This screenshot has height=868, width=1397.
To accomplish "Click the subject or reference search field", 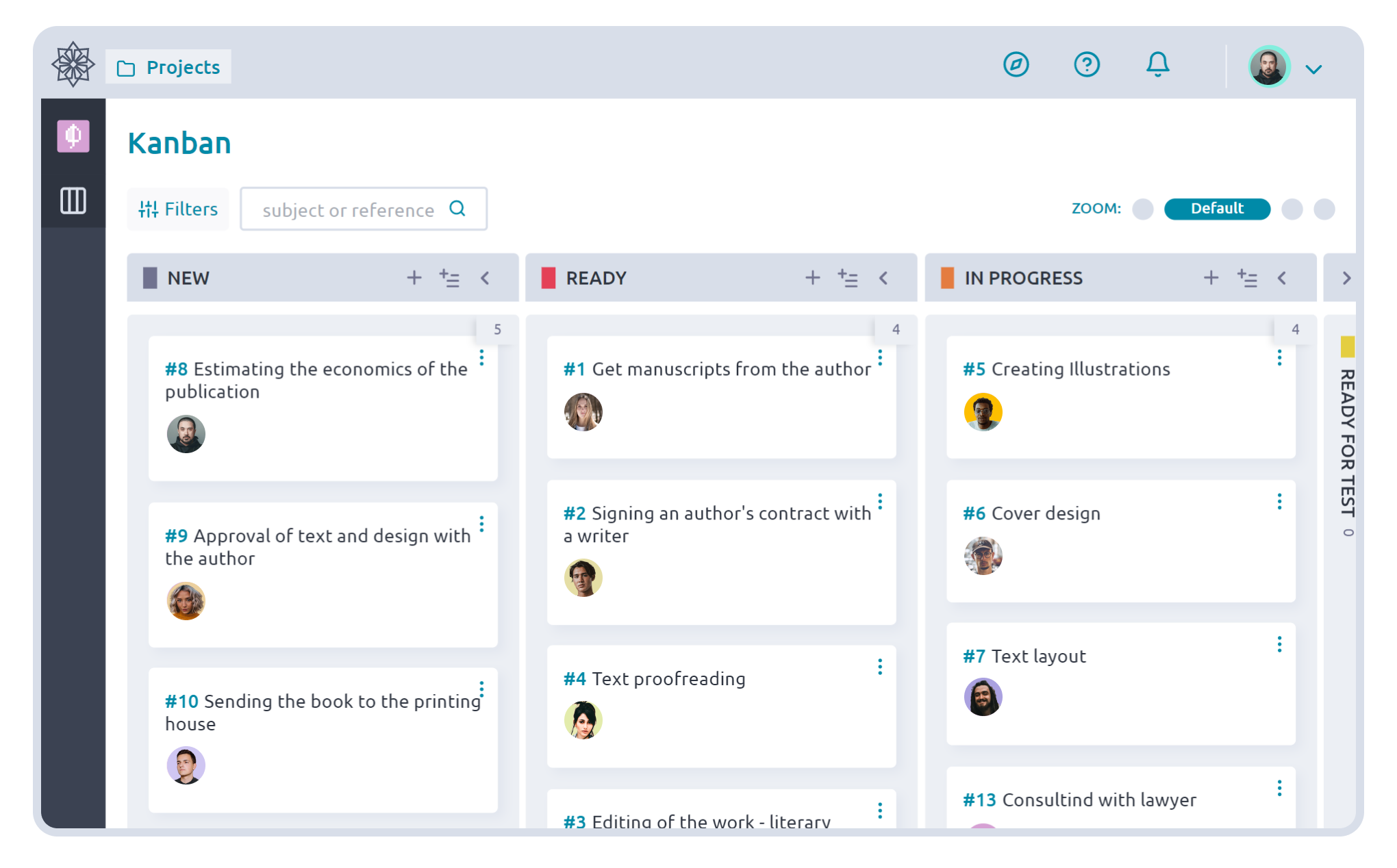I will pos(364,209).
